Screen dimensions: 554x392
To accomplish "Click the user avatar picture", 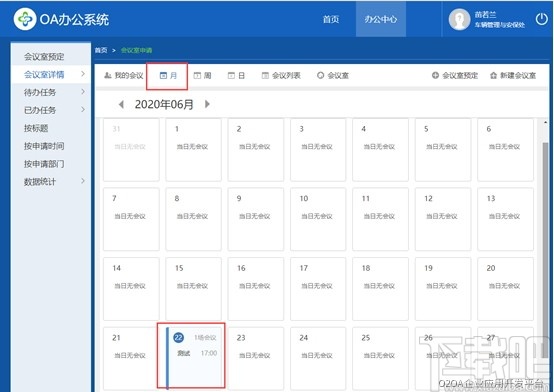I will [x=459, y=19].
